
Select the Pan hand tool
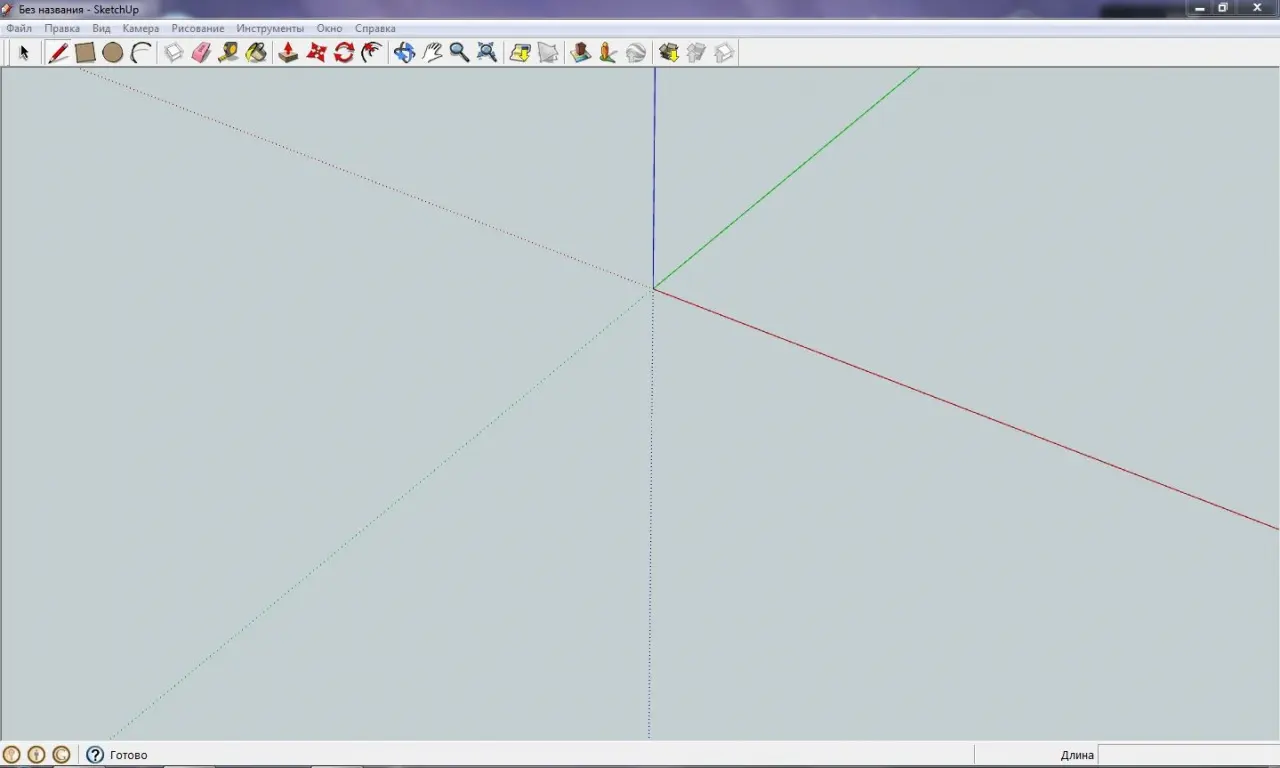tap(432, 53)
